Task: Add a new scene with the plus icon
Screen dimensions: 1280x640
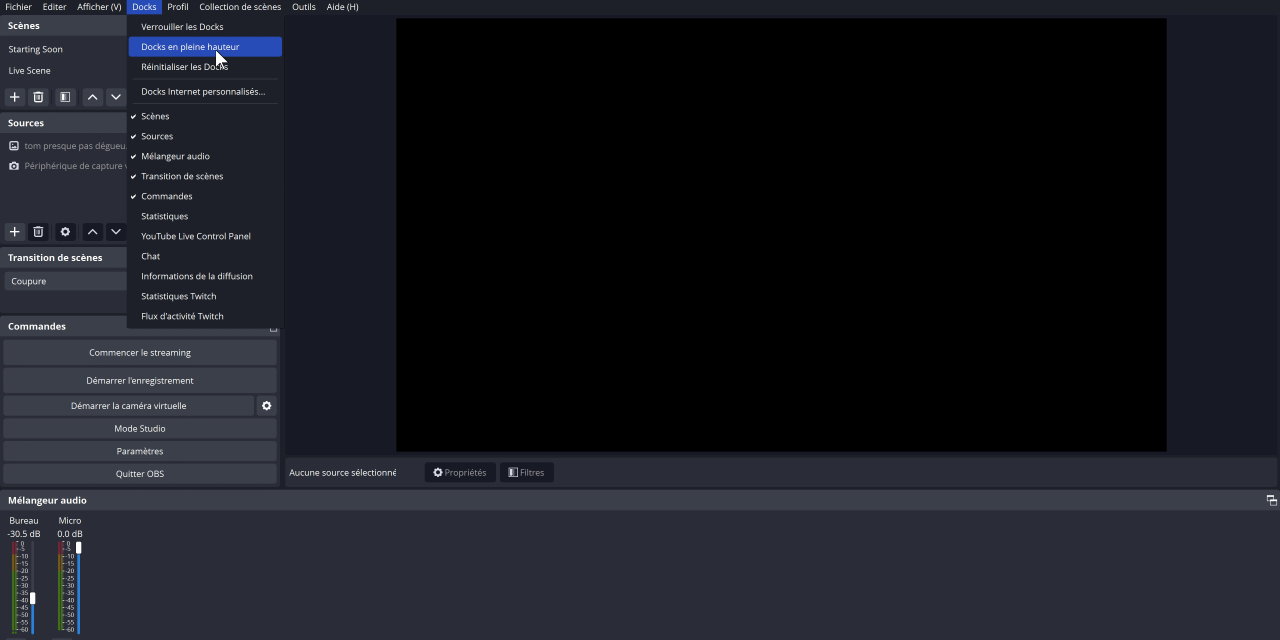Action: pyautogui.click(x=15, y=97)
